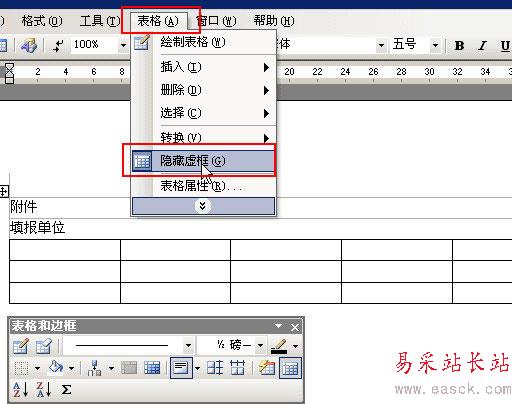Expand the border type dropdown arrow
This screenshot has height=404, width=512.
(37, 368)
